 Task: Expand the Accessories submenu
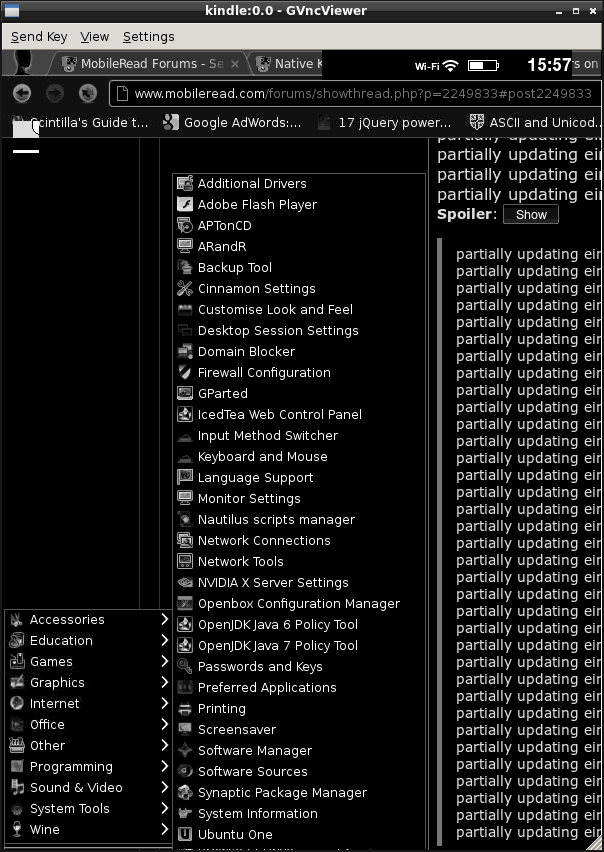pyautogui.click(x=88, y=619)
